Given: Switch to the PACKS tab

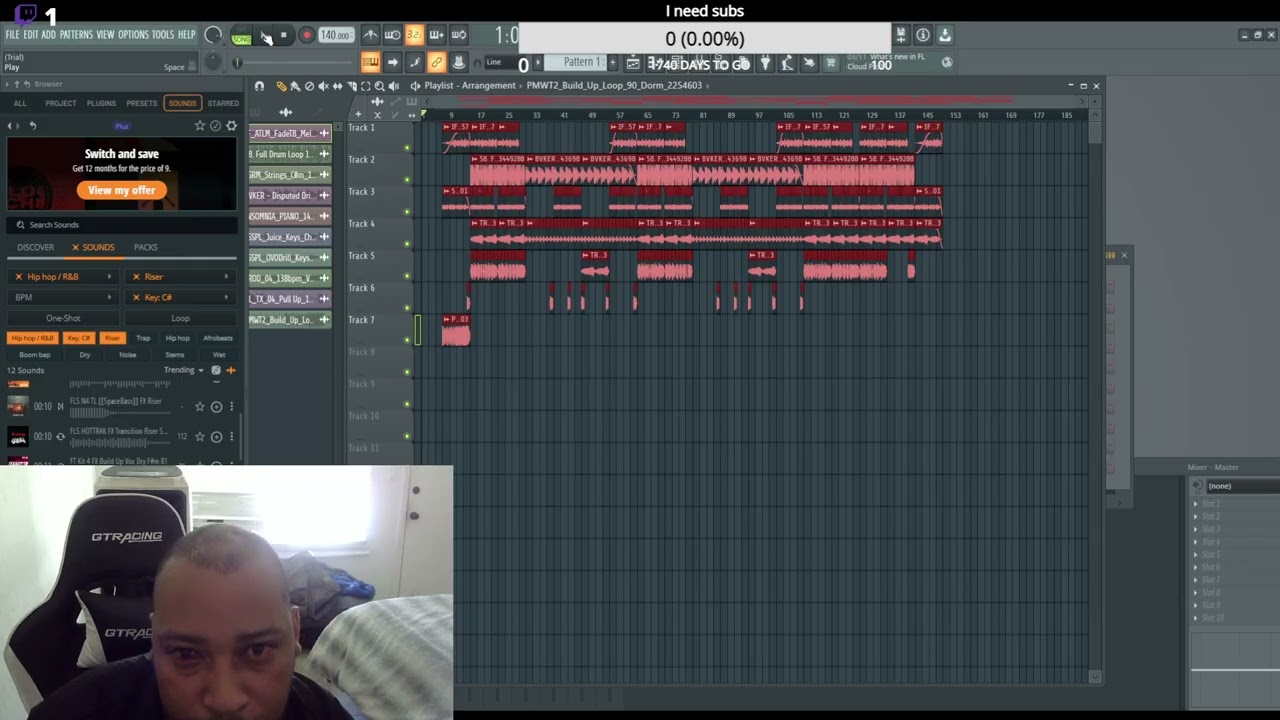Looking at the screenshot, I should tap(146, 247).
